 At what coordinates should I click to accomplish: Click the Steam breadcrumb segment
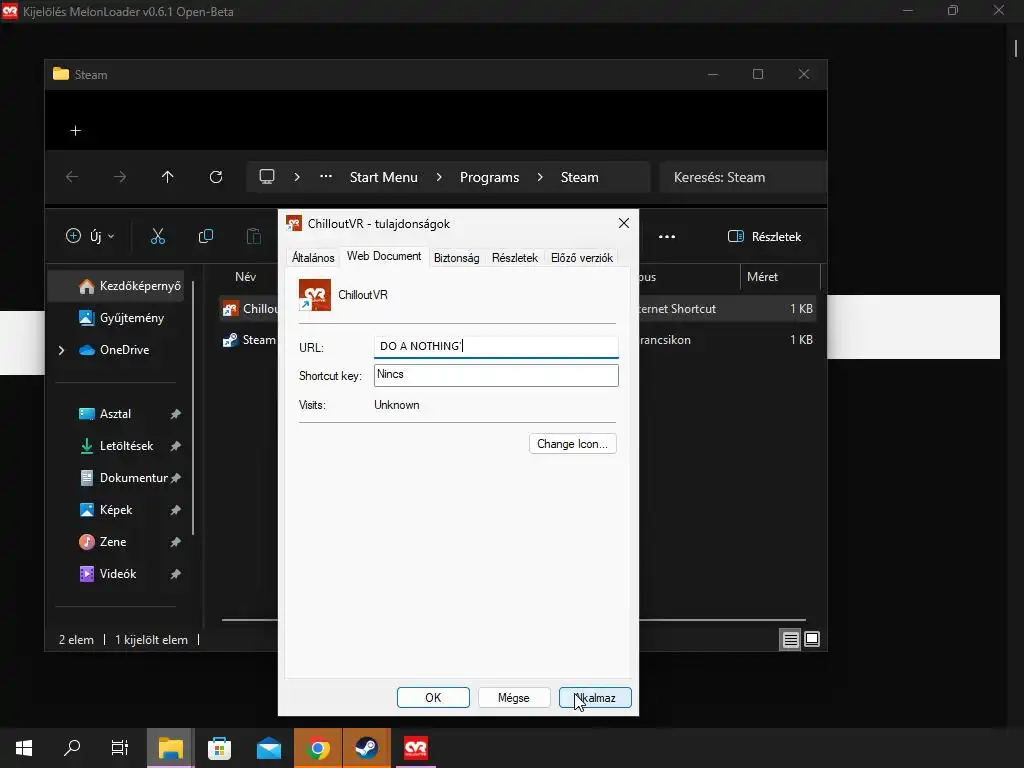coord(579,177)
